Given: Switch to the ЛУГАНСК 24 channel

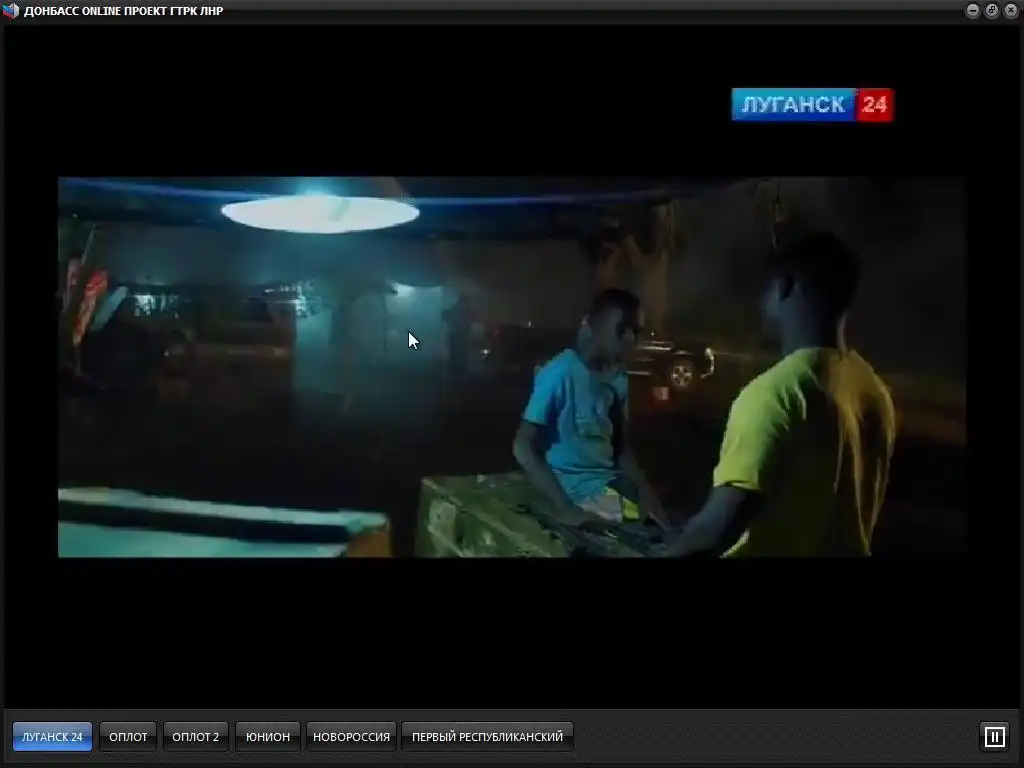Looking at the screenshot, I should [52, 736].
